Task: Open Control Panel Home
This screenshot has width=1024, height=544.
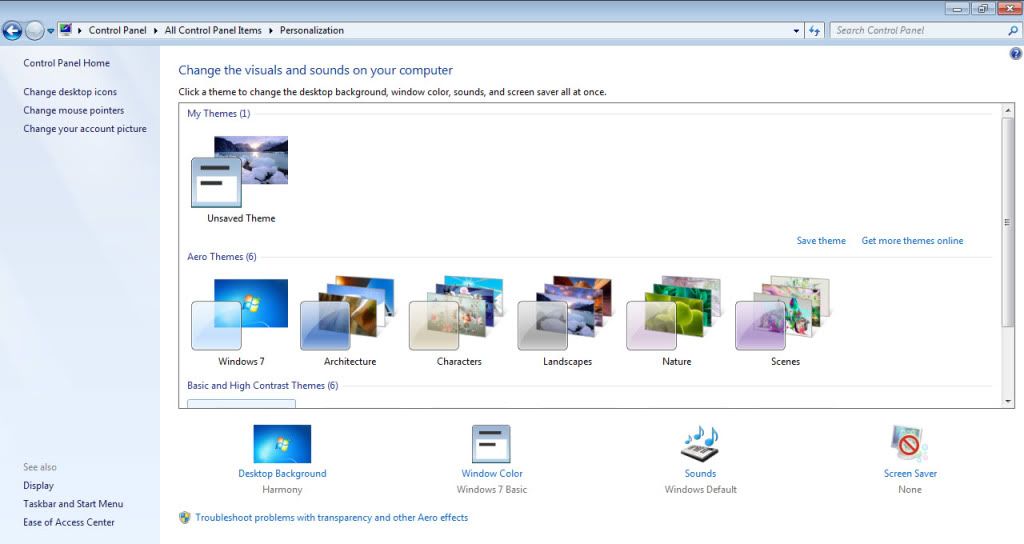Action: (x=67, y=63)
